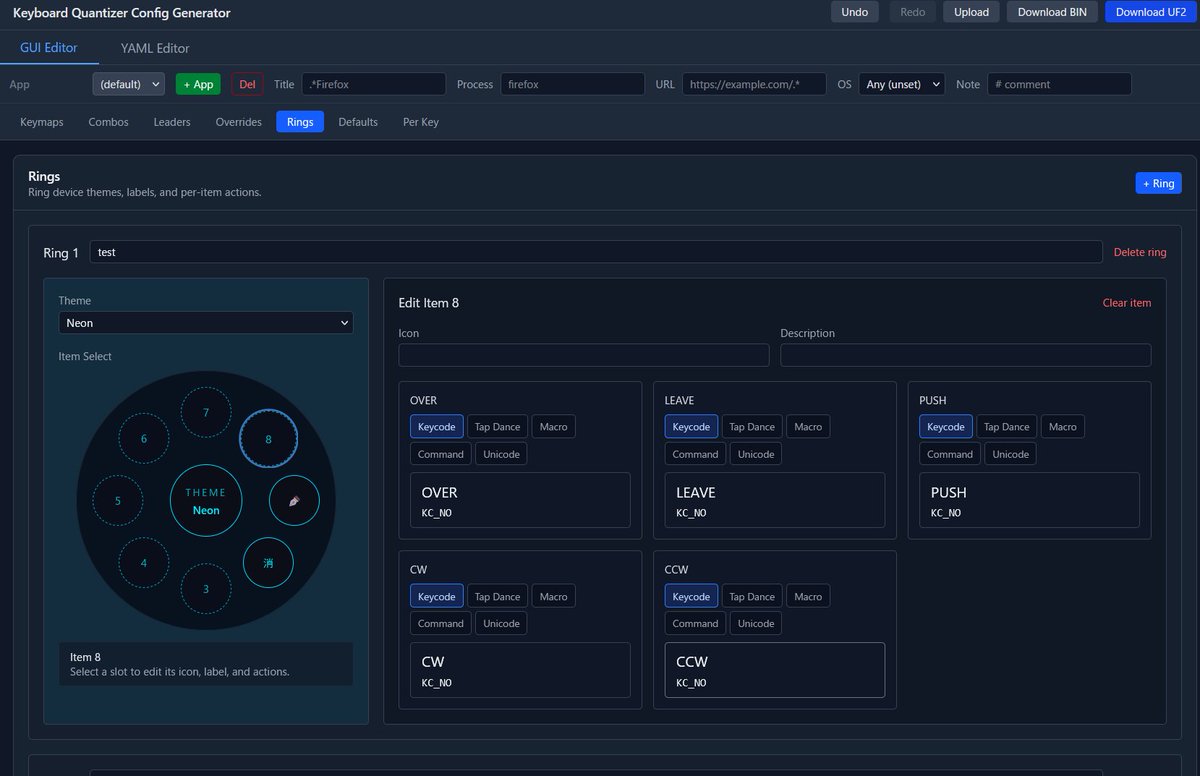Image resolution: width=1200 pixels, height=776 pixels.
Task: Focus the Icon input field
Action: (x=584, y=355)
